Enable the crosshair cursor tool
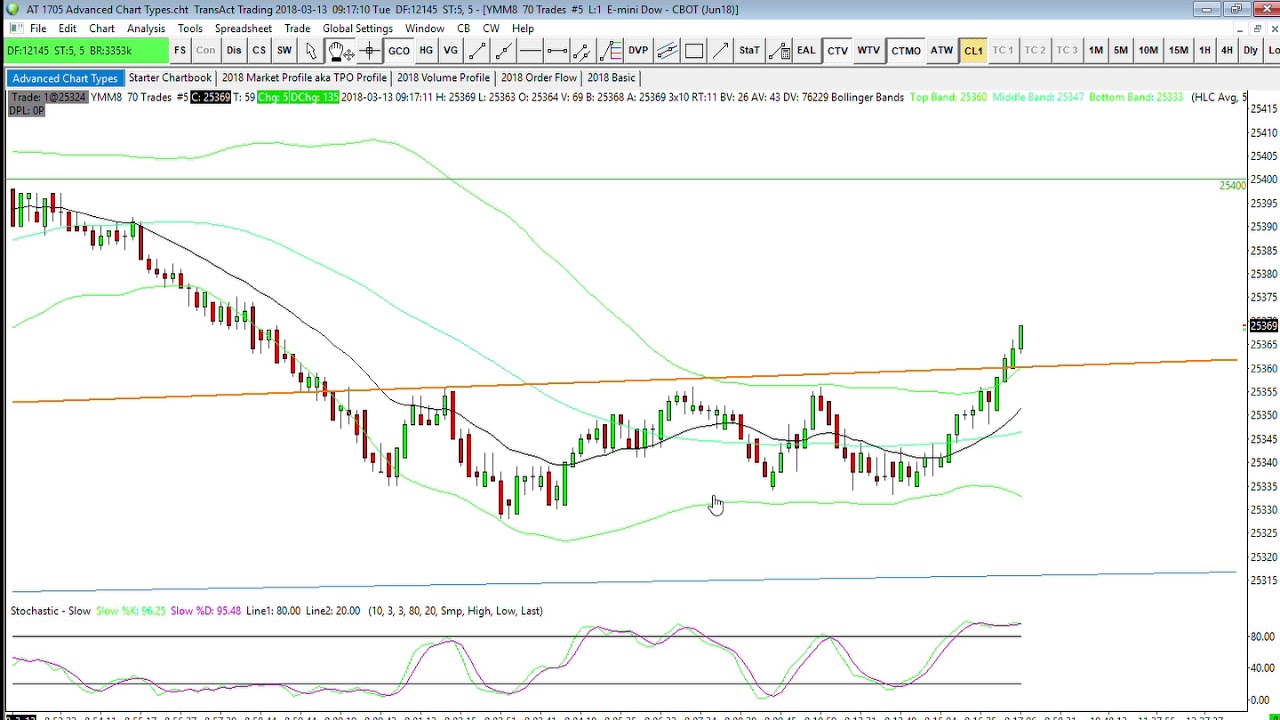The image size is (1280, 720). (x=370, y=50)
